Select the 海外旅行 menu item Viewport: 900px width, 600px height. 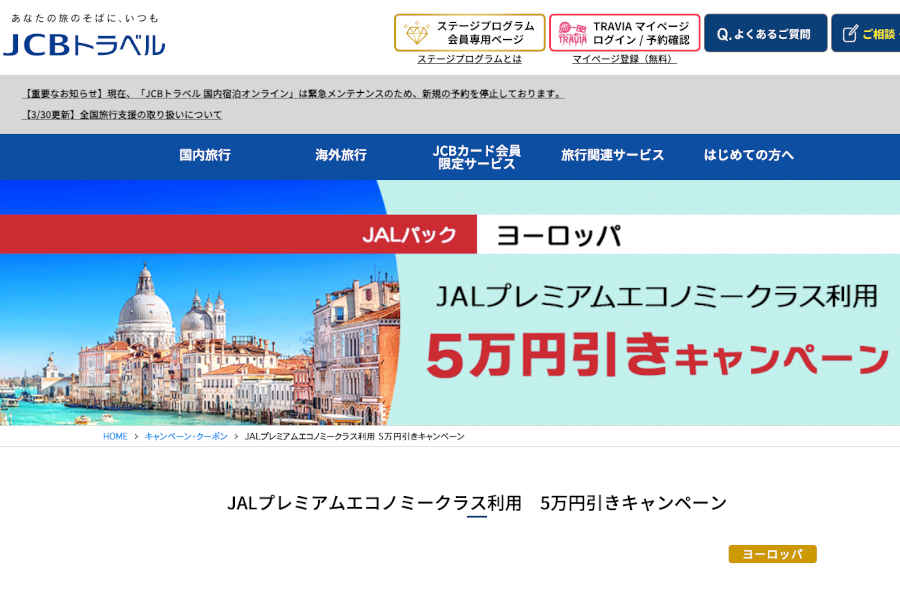pyautogui.click(x=341, y=155)
